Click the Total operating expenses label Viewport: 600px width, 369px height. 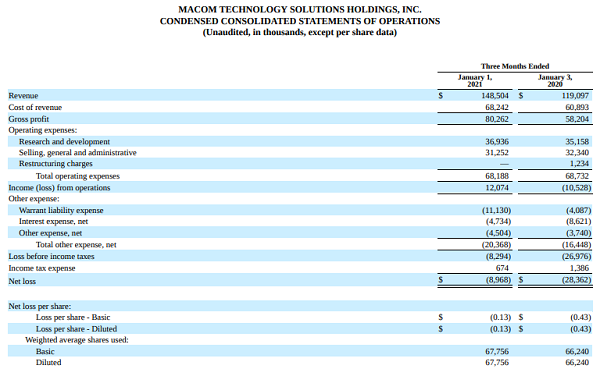(78, 176)
